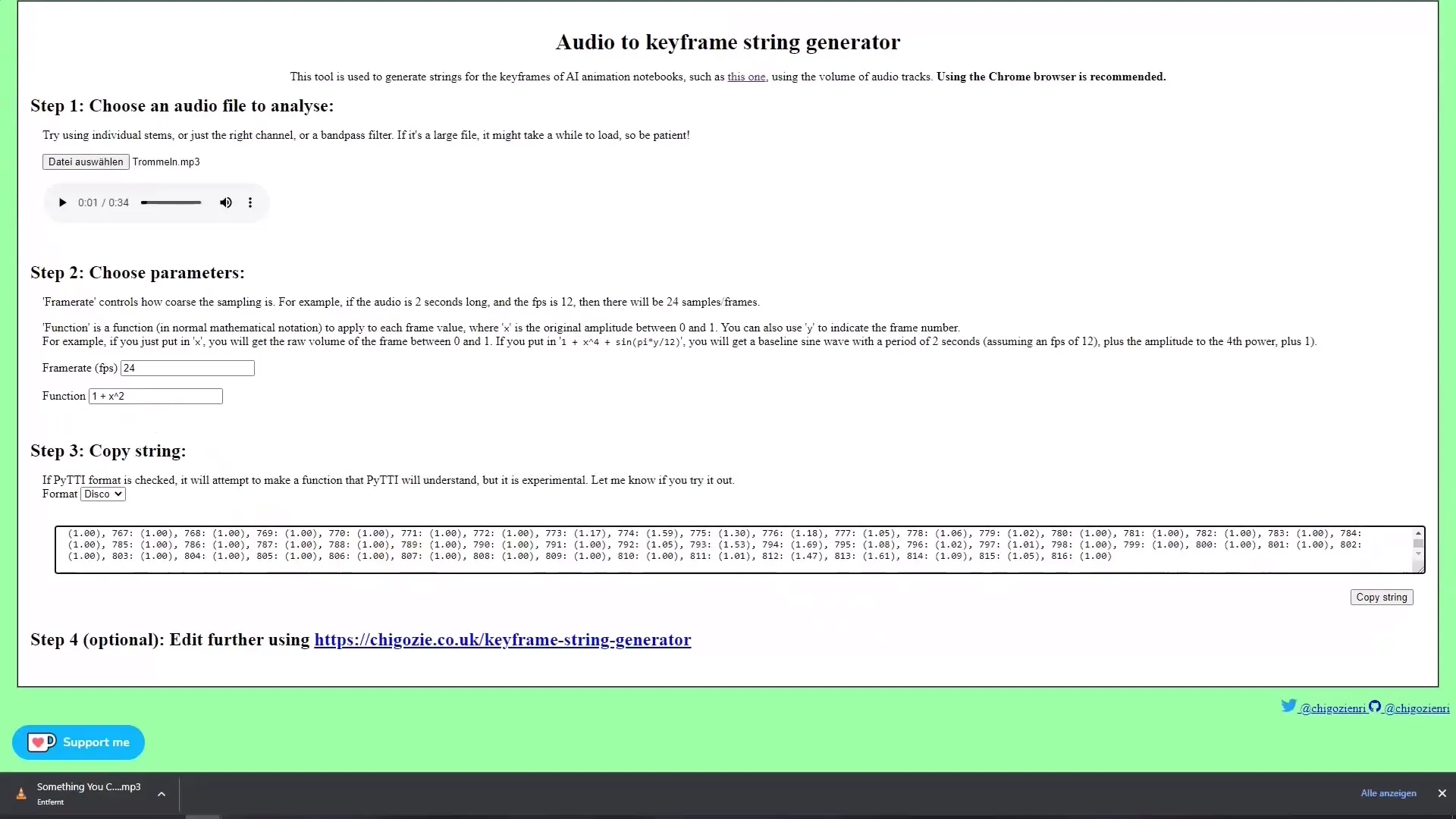The width and height of the screenshot is (1456, 819).
Task: Click the notification dismiss X icon
Action: (x=1442, y=792)
